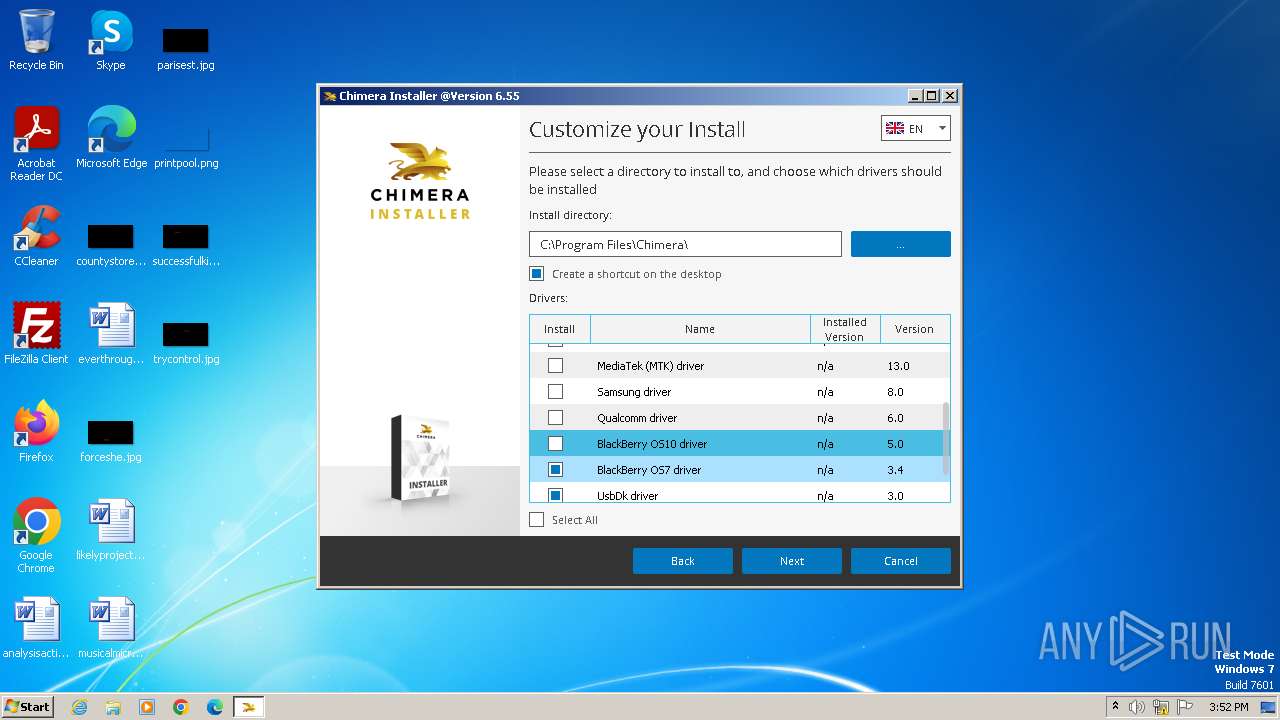Launch FileZilla Client shortcut
The width and height of the screenshot is (1280, 720).
coord(36,334)
